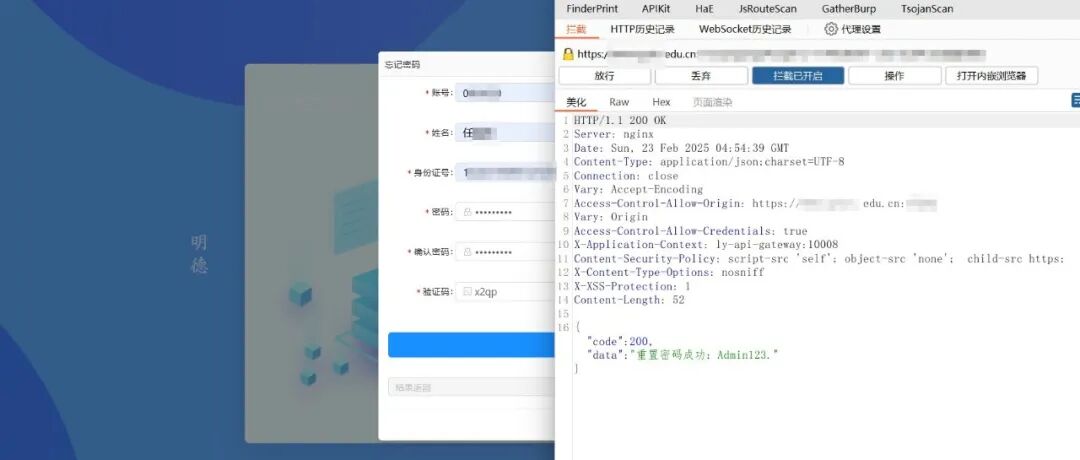Viewport: 1080px width, 460px height.
Task: Click the Content-Security-Policy header line
Action: (x=819, y=258)
